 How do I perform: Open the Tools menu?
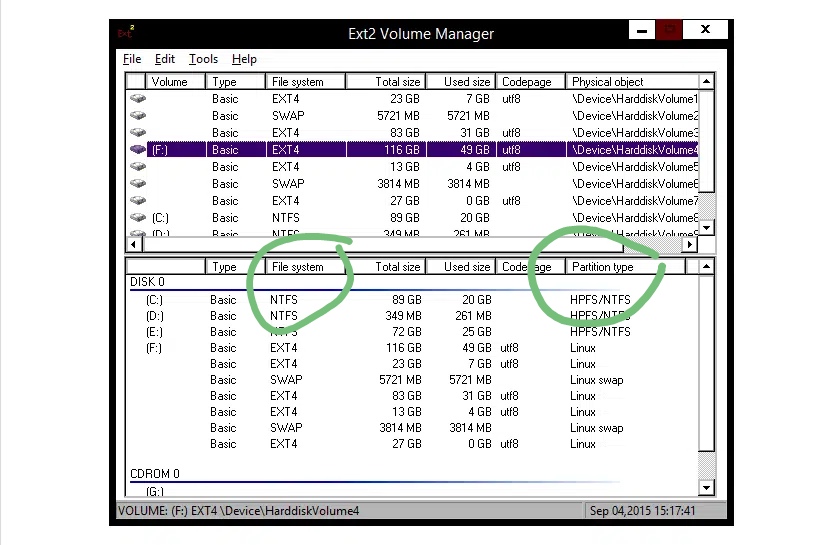(x=203, y=59)
